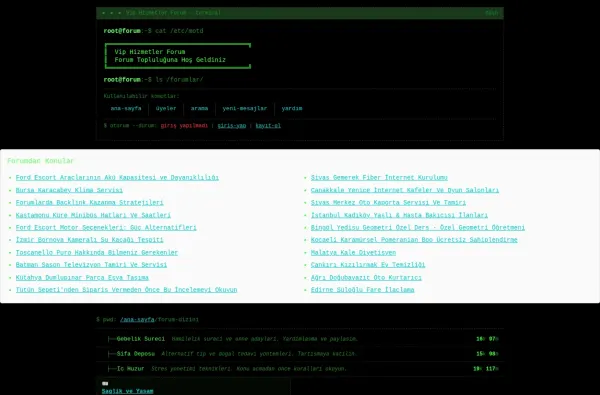The image size is (600, 395).
Task: Open Kütahya Dumlupınar Parça Eşya Taşıma topic
Action: (x=82, y=277)
